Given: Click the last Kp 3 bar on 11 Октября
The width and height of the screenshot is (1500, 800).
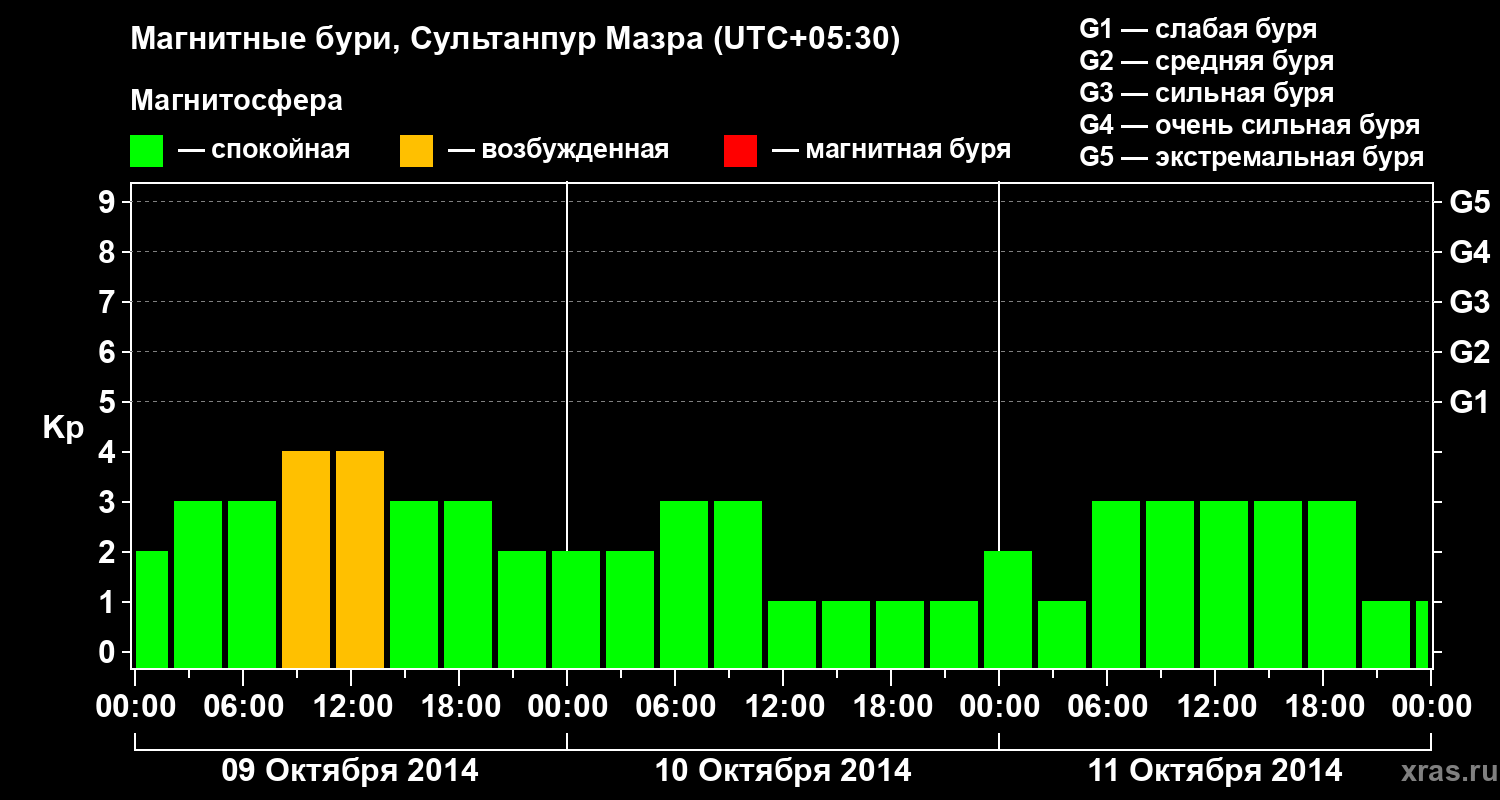Looking at the screenshot, I should 1332,584.
